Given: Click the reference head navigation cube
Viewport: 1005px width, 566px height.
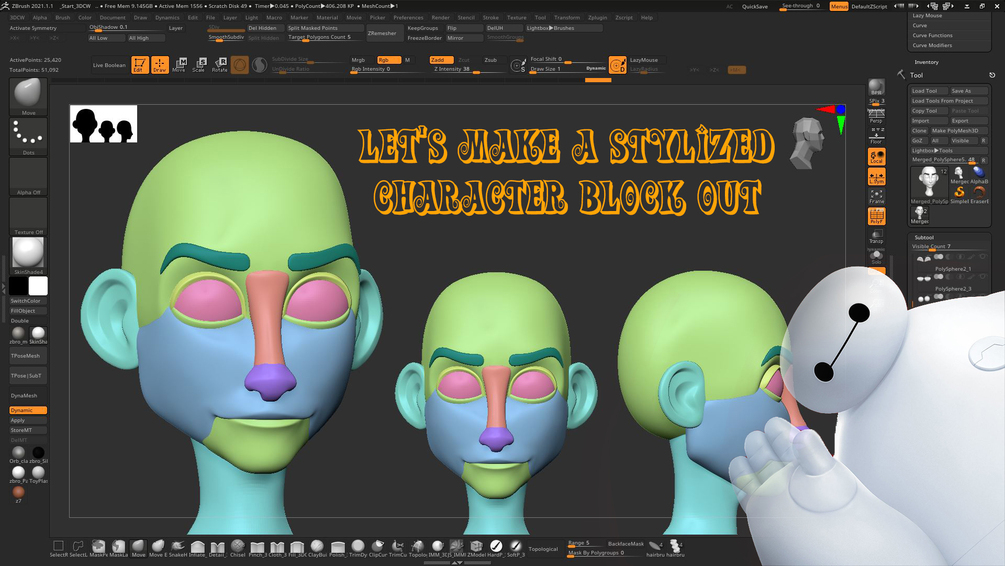Looking at the screenshot, I should 807,143.
